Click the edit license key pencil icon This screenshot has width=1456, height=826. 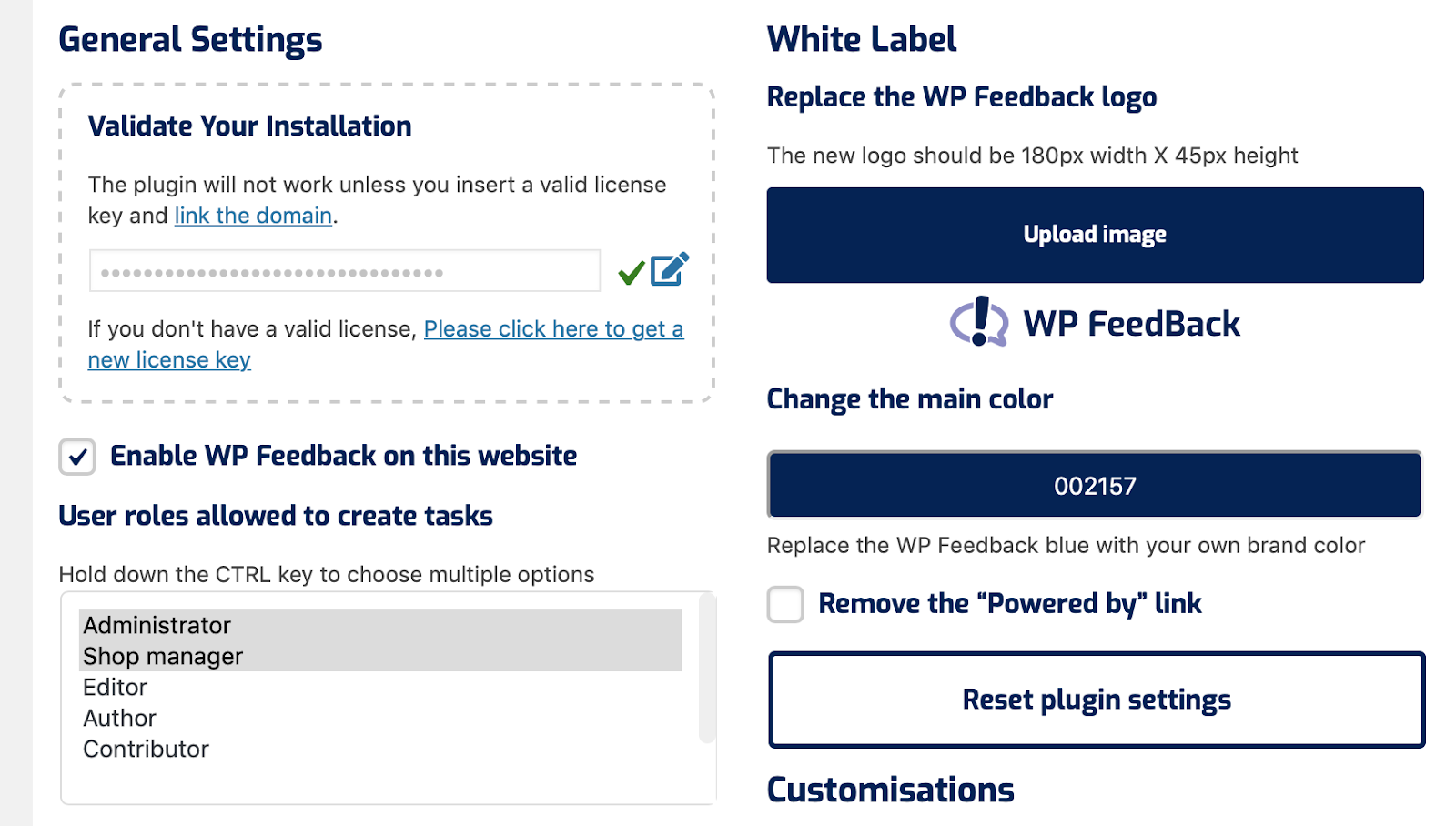[670, 269]
